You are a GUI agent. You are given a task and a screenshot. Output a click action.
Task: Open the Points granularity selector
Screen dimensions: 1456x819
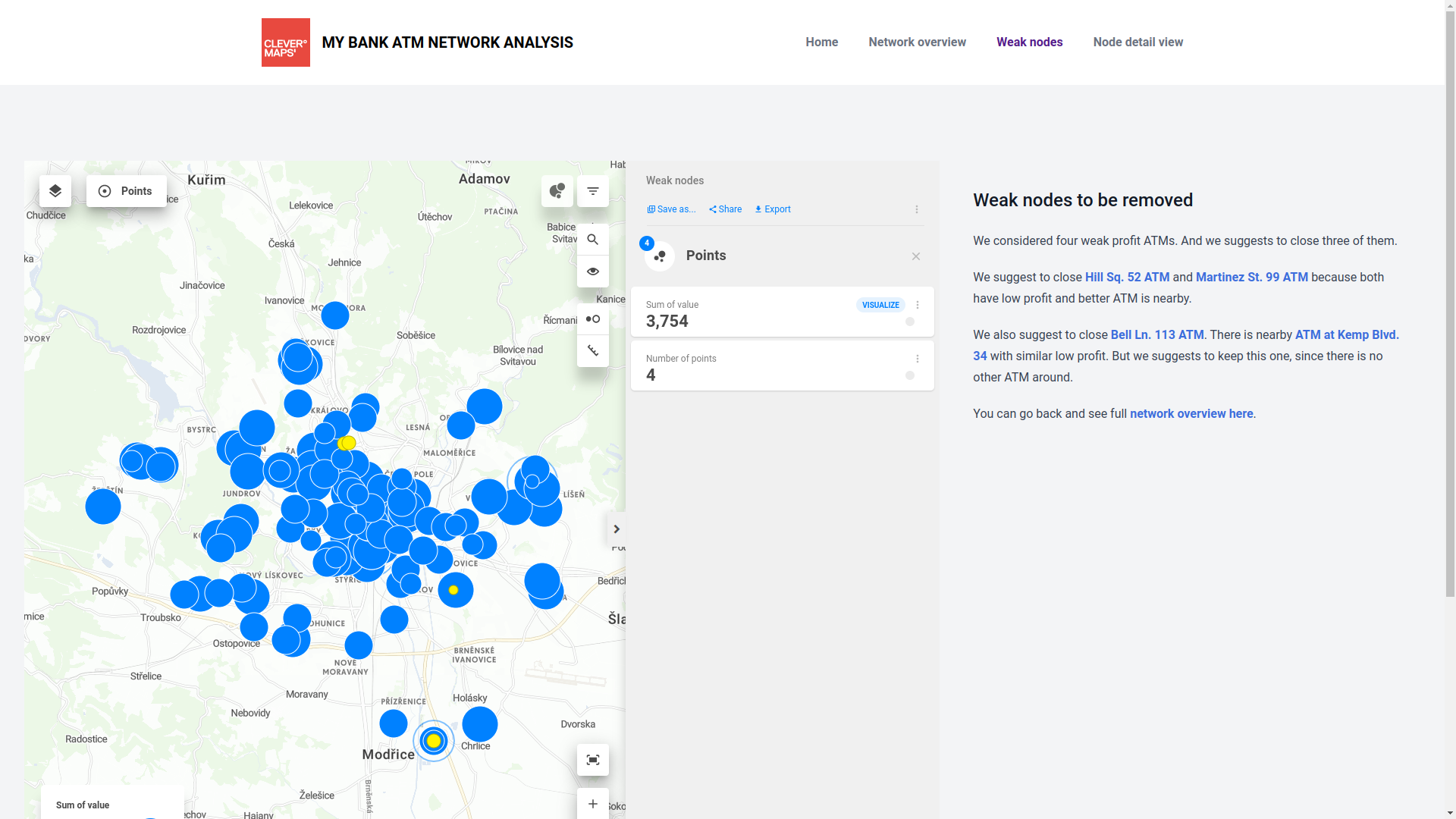[x=127, y=191]
